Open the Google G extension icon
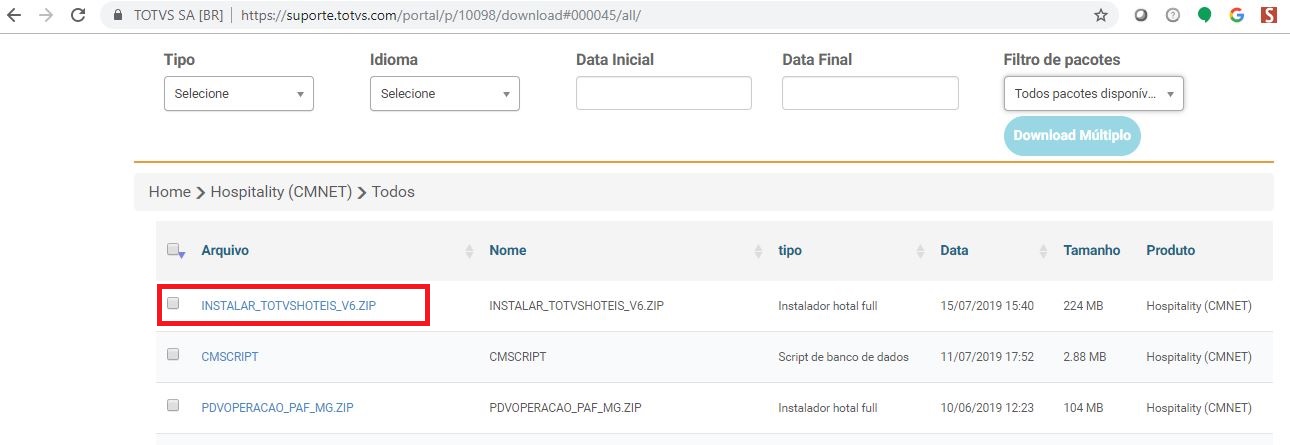 pyautogui.click(x=1237, y=16)
